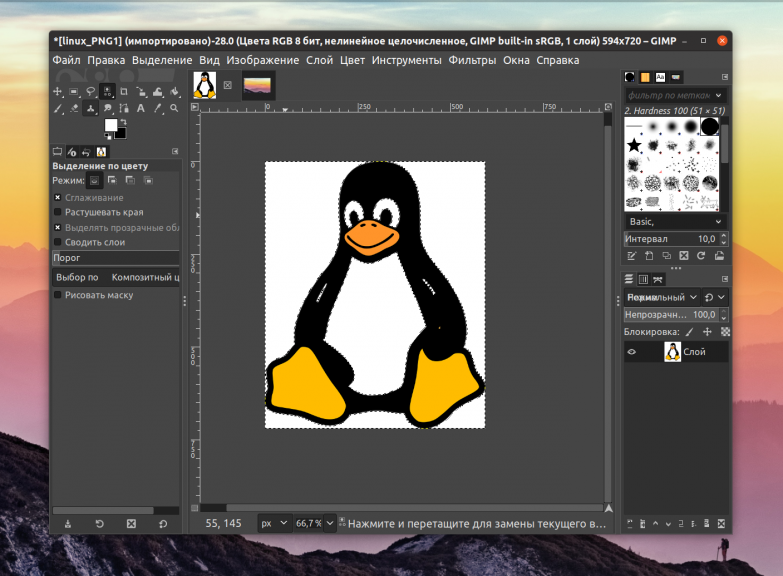
Task: Open the Выделение menu
Action: (162, 60)
